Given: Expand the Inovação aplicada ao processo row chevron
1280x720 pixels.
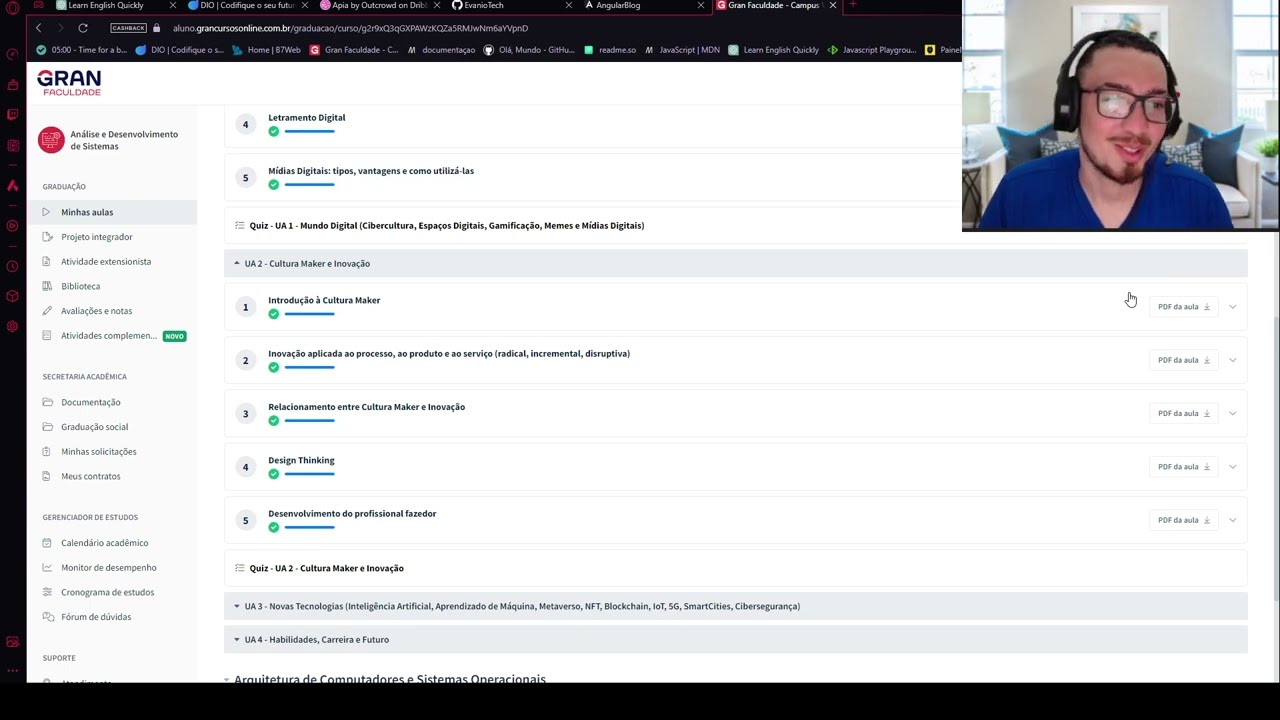Looking at the screenshot, I should 1232,360.
